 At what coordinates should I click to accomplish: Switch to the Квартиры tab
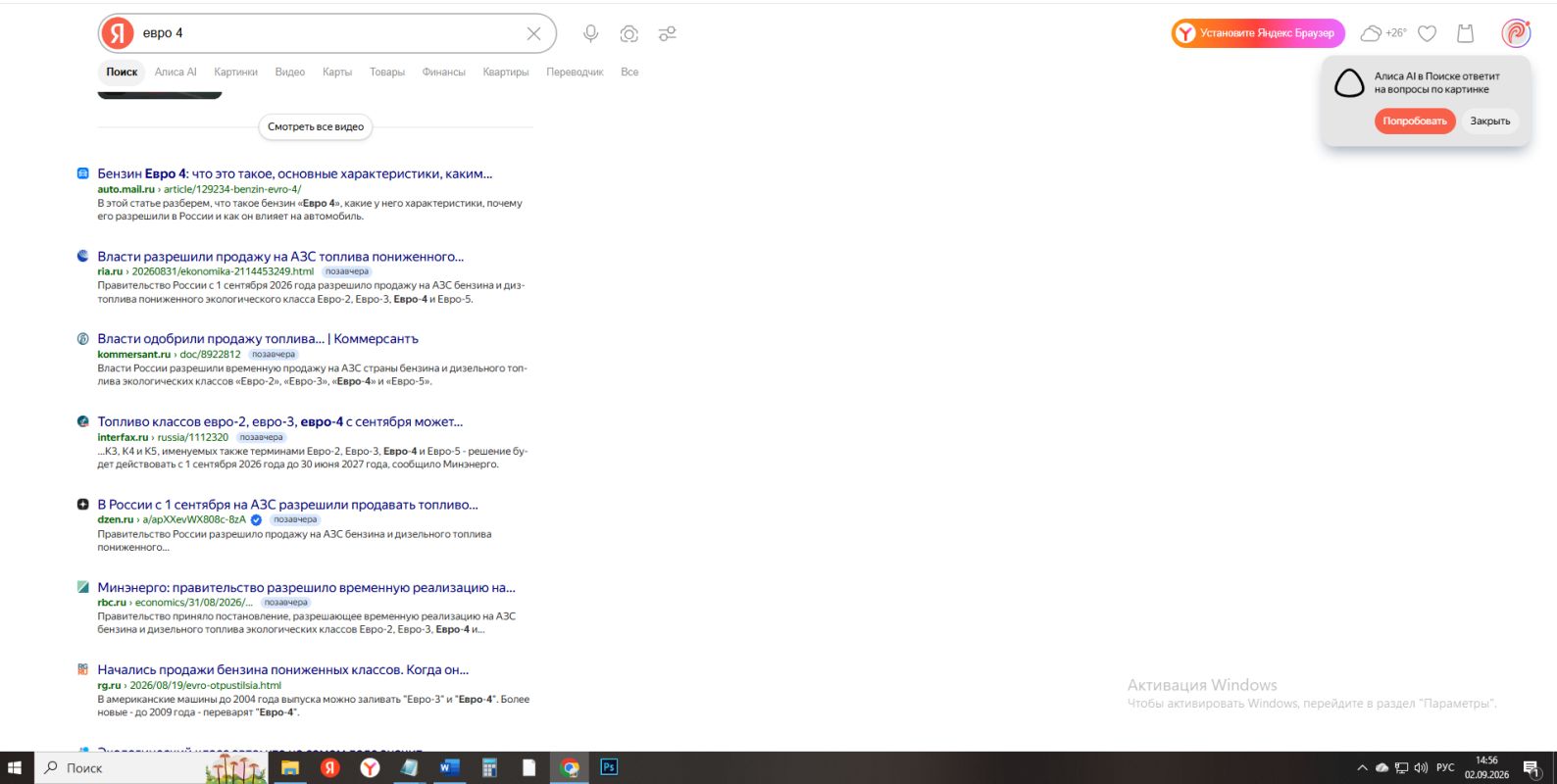[506, 72]
